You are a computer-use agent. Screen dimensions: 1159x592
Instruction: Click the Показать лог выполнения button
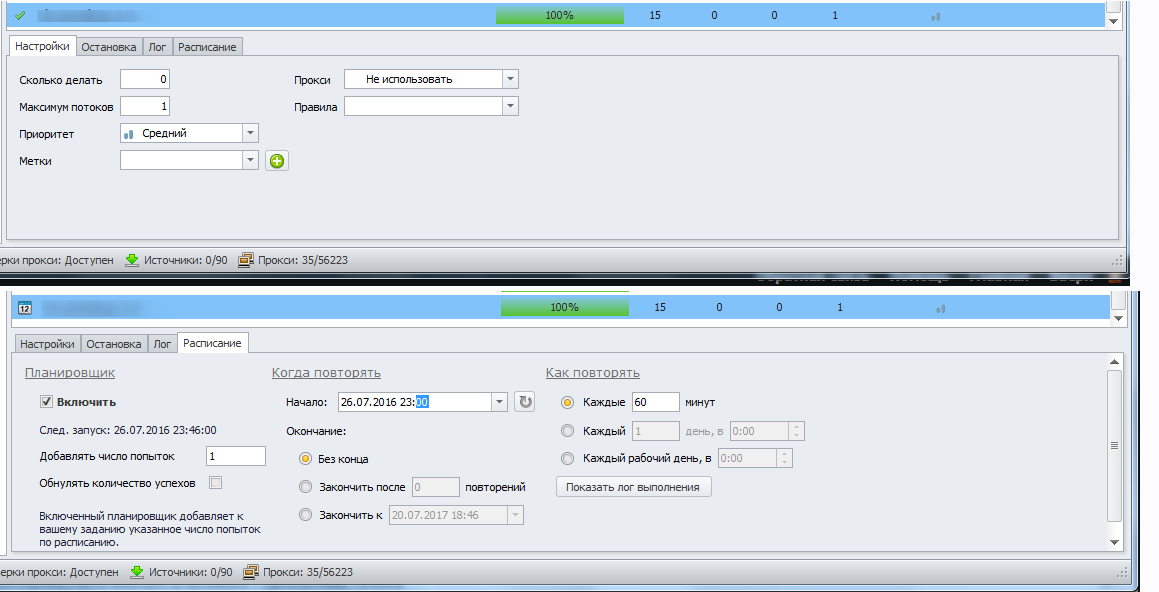coord(633,487)
